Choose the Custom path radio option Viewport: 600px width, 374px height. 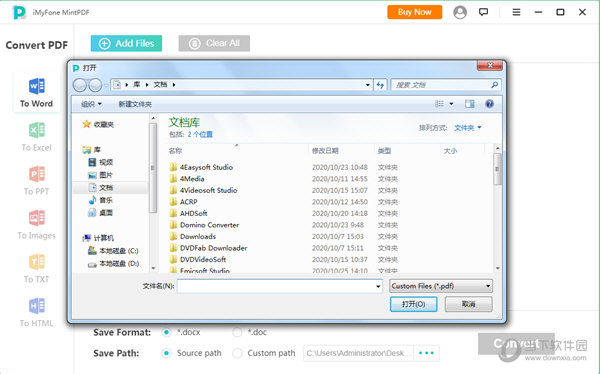[237, 353]
